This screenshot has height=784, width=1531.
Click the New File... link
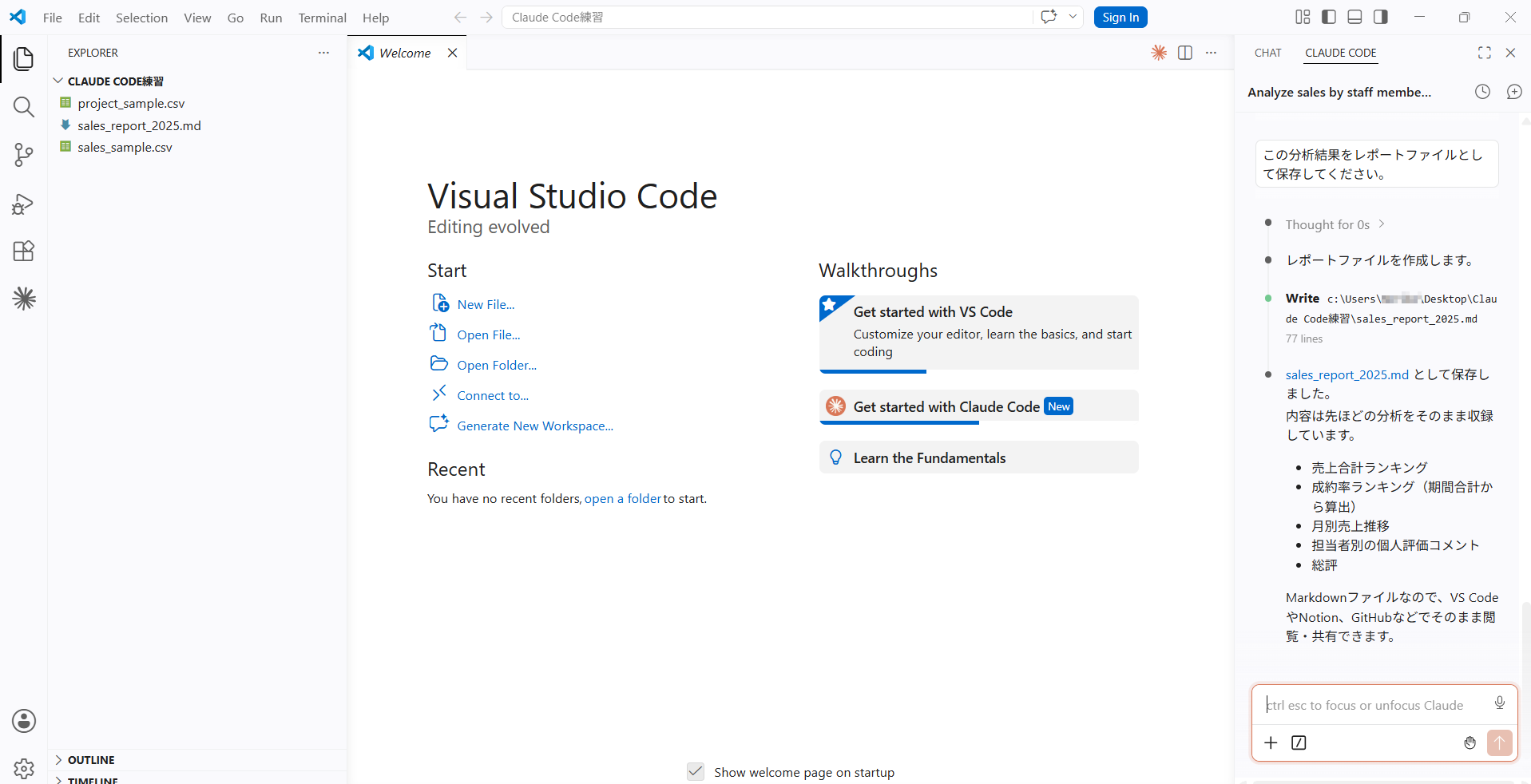tap(486, 304)
